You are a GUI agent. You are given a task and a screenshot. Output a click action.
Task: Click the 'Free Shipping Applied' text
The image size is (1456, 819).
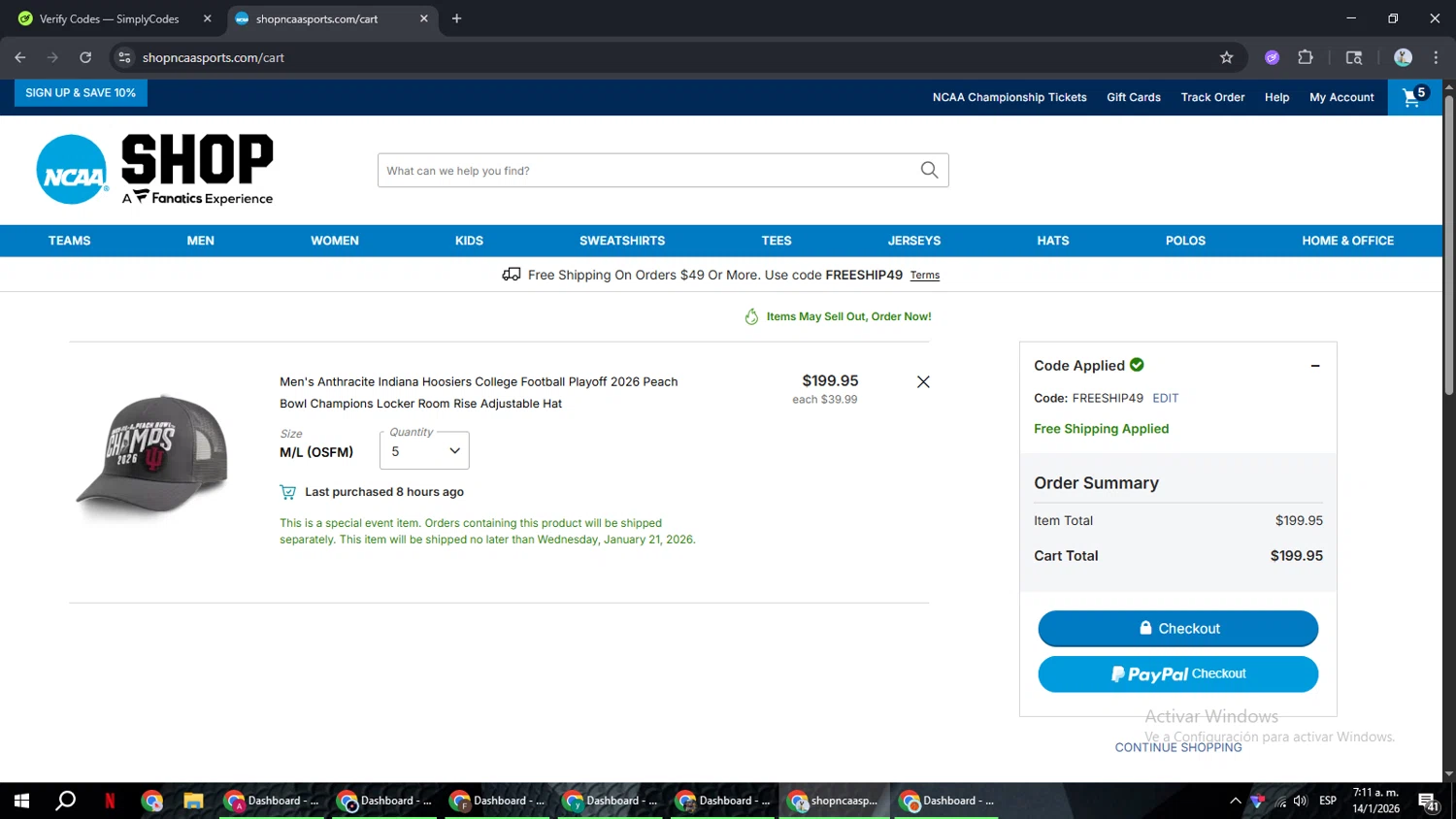pyautogui.click(x=1102, y=429)
